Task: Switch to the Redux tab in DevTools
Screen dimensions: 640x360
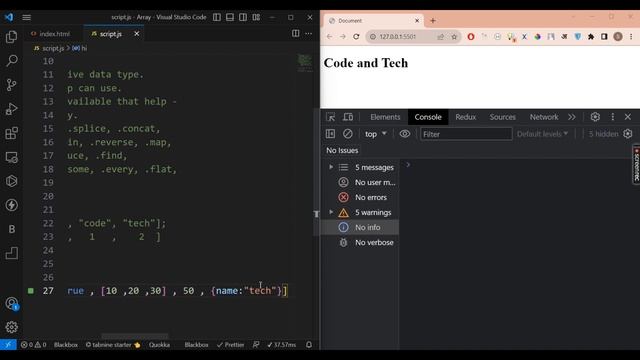Action: [466, 117]
